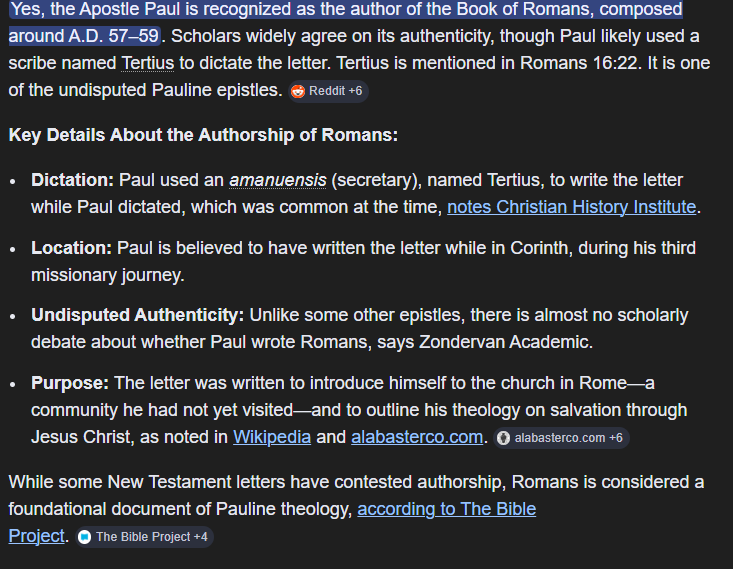The height and width of the screenshot is (569, 733).
Task: Select the italic "amanuensis" term
Action: coord(277,180)
